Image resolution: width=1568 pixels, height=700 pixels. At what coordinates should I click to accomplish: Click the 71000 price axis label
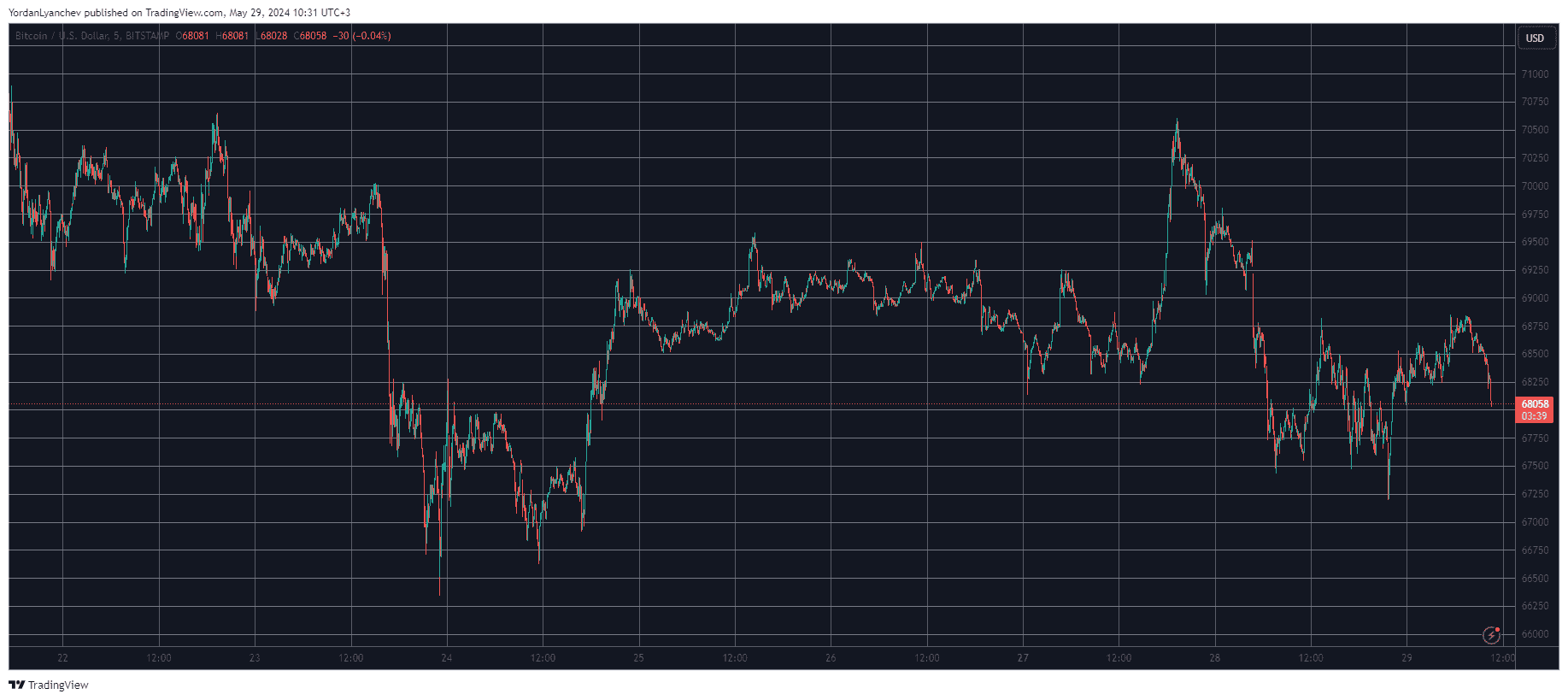1535,74
